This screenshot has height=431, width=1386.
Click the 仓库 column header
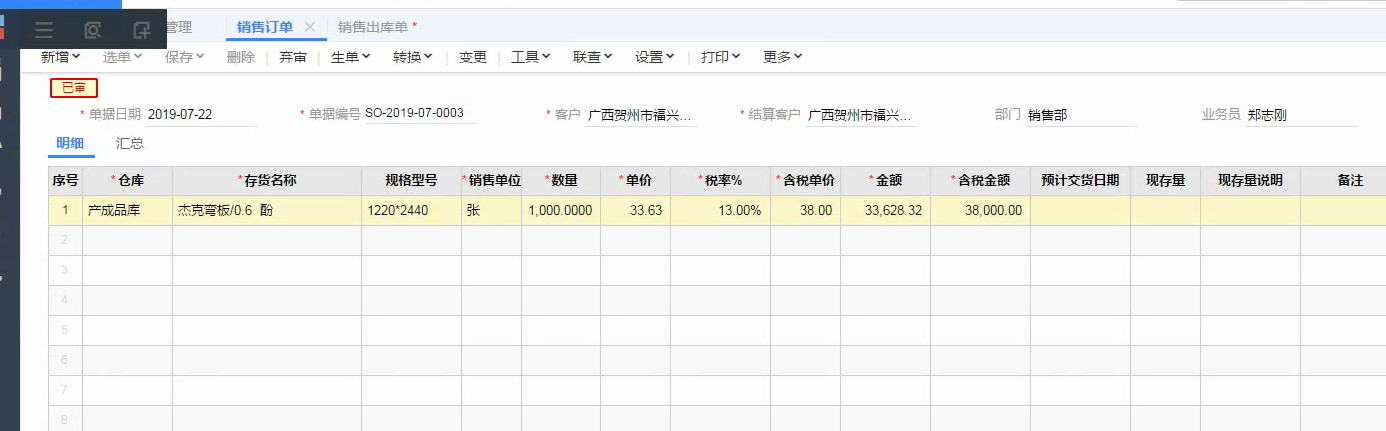(x=127, y=181)
